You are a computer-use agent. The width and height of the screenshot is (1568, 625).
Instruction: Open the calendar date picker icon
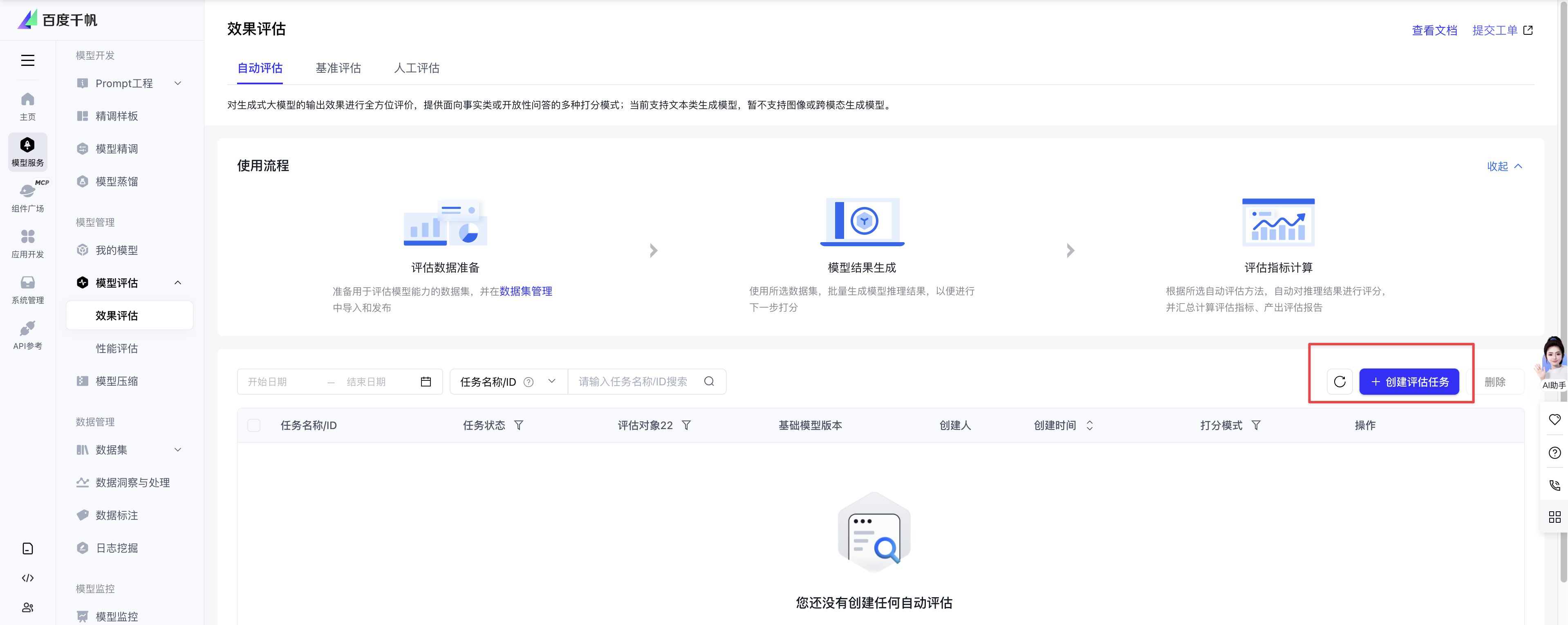426,382
